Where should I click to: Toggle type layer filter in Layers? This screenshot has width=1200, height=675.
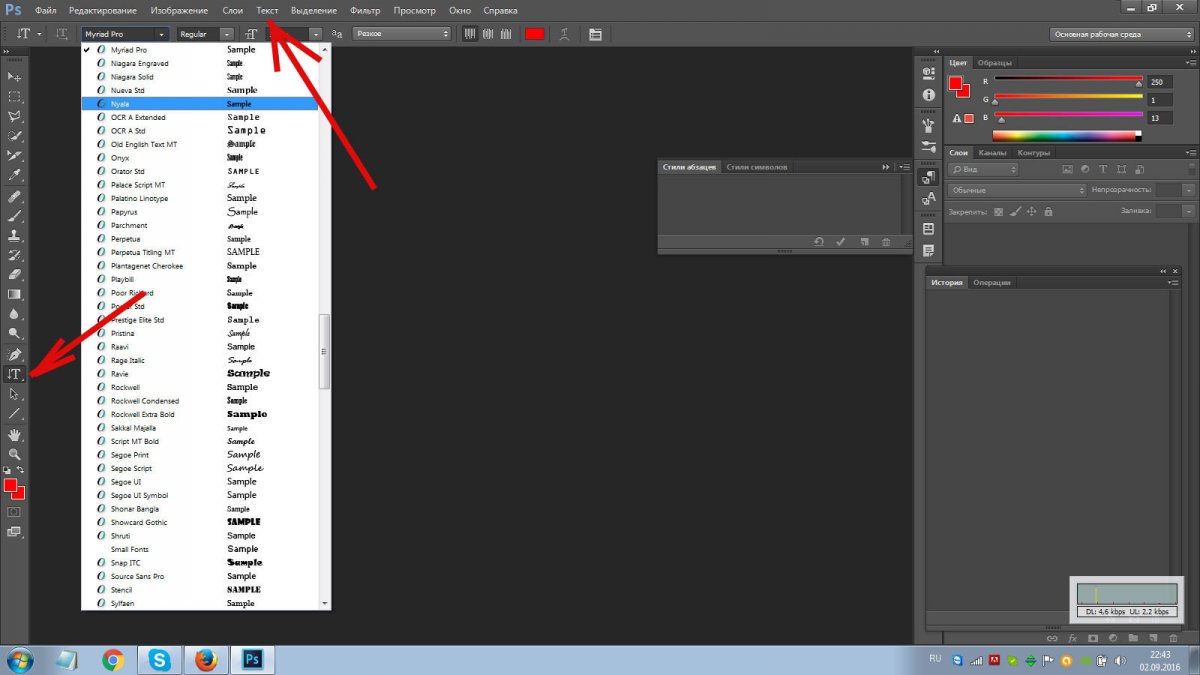1102,170
